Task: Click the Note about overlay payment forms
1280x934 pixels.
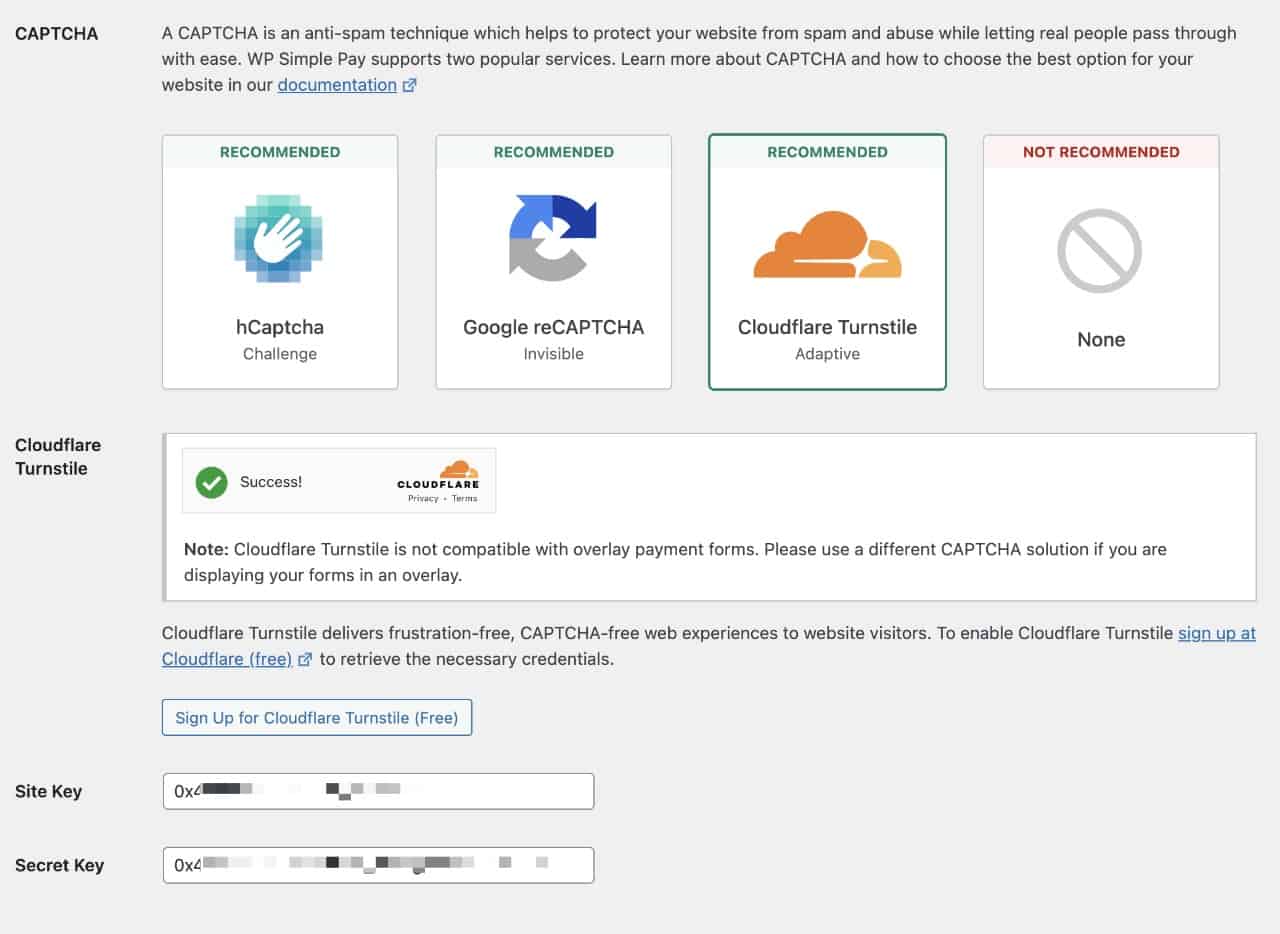Action: click(675, 562)
